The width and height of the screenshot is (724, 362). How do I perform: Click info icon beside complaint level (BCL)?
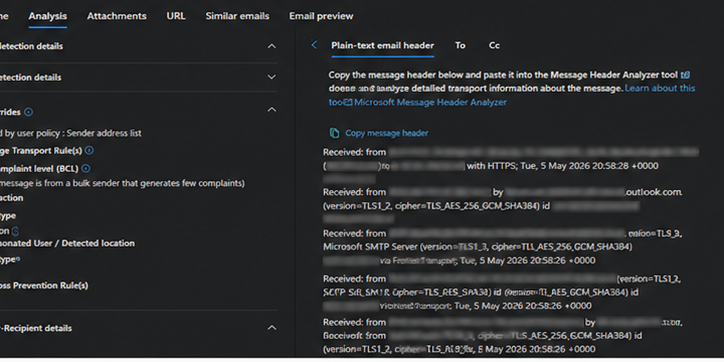pyautogui.click(x=85, y=169)
